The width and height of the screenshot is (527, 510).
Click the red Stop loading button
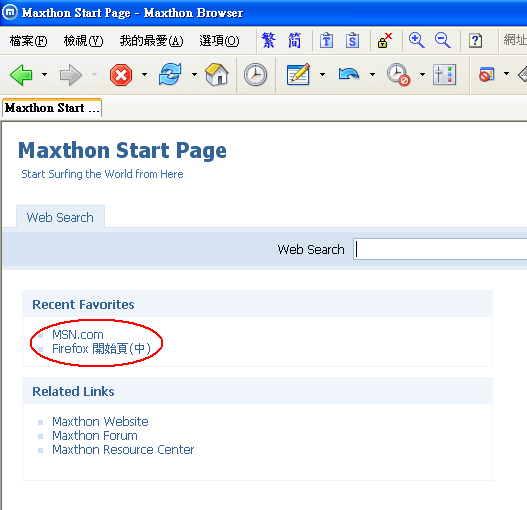point(121,75)
